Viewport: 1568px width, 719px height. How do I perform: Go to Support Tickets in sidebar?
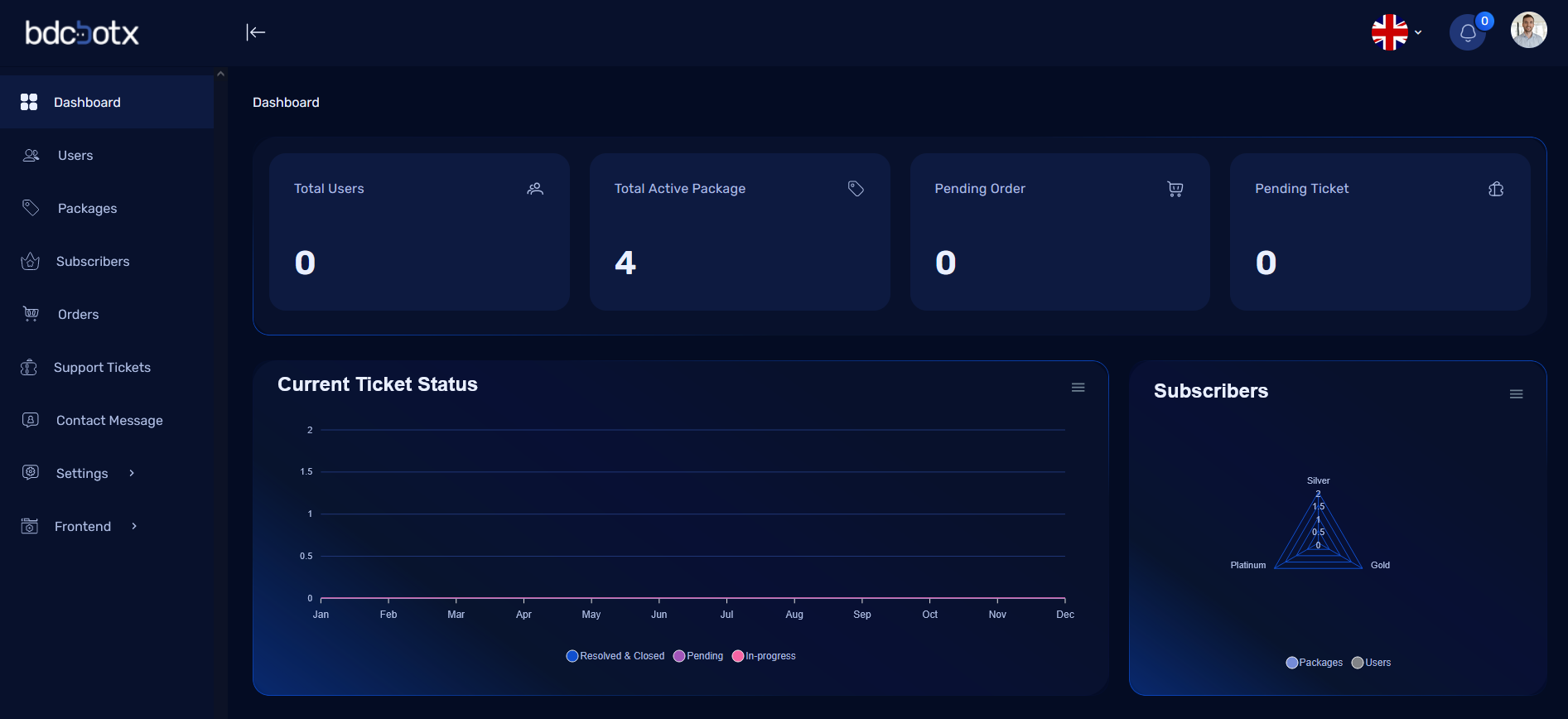click(x=102, y=367)
